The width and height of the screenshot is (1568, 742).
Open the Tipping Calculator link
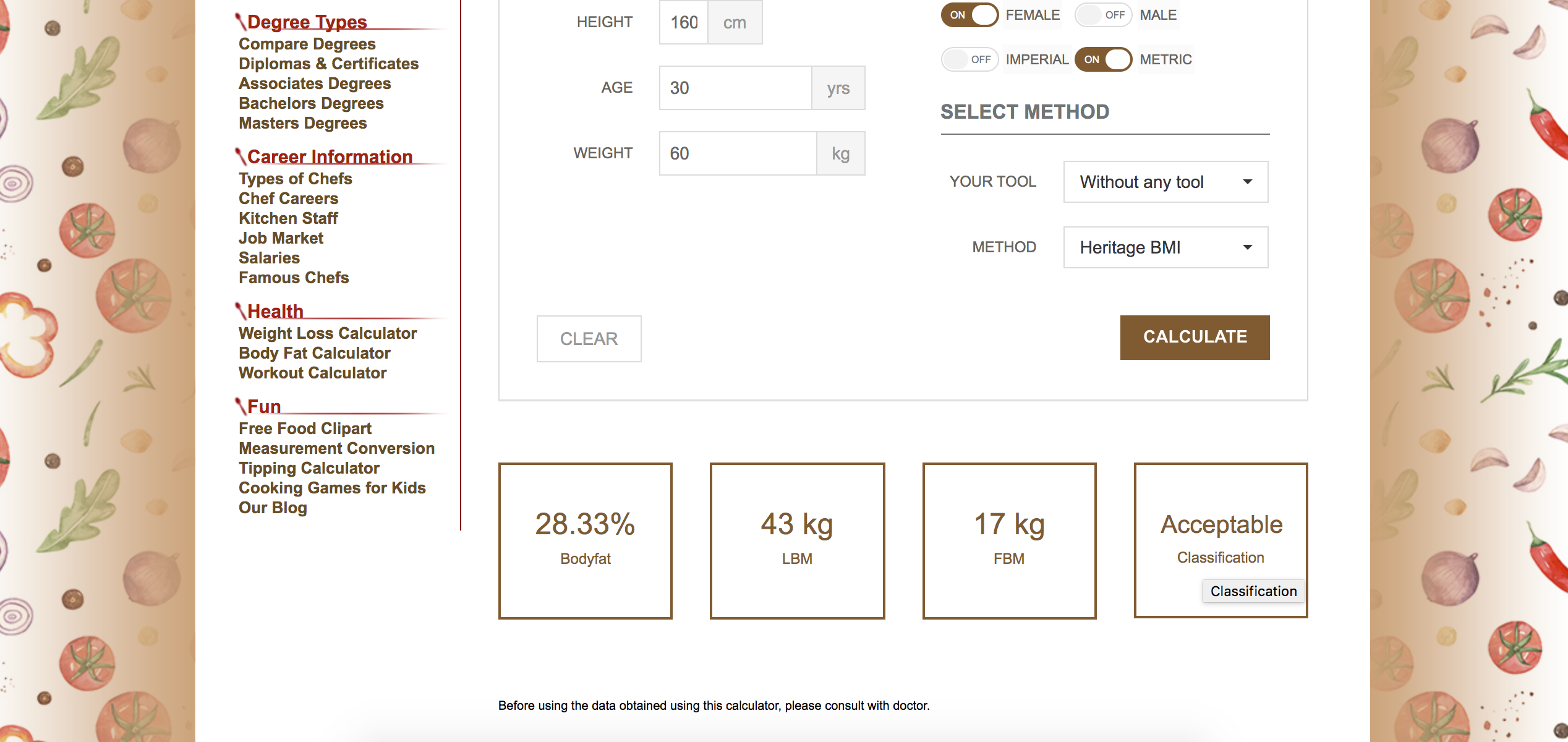[x=309, y=468]
